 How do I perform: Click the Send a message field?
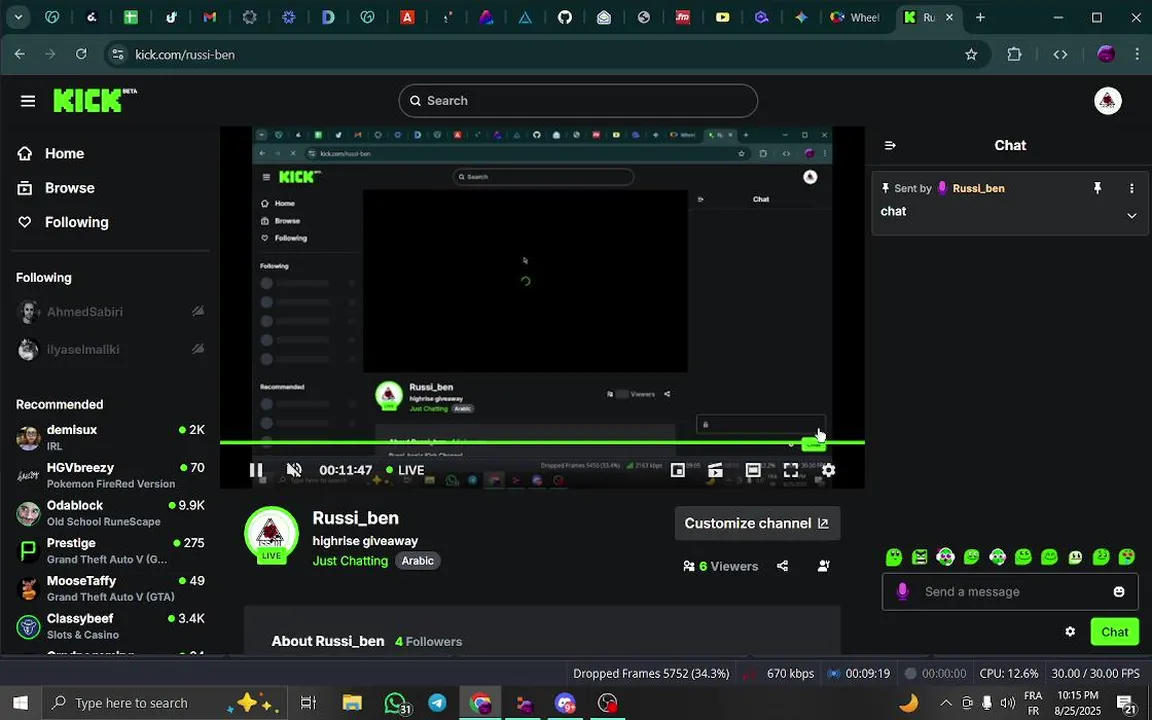click(x=1010, y=591)
